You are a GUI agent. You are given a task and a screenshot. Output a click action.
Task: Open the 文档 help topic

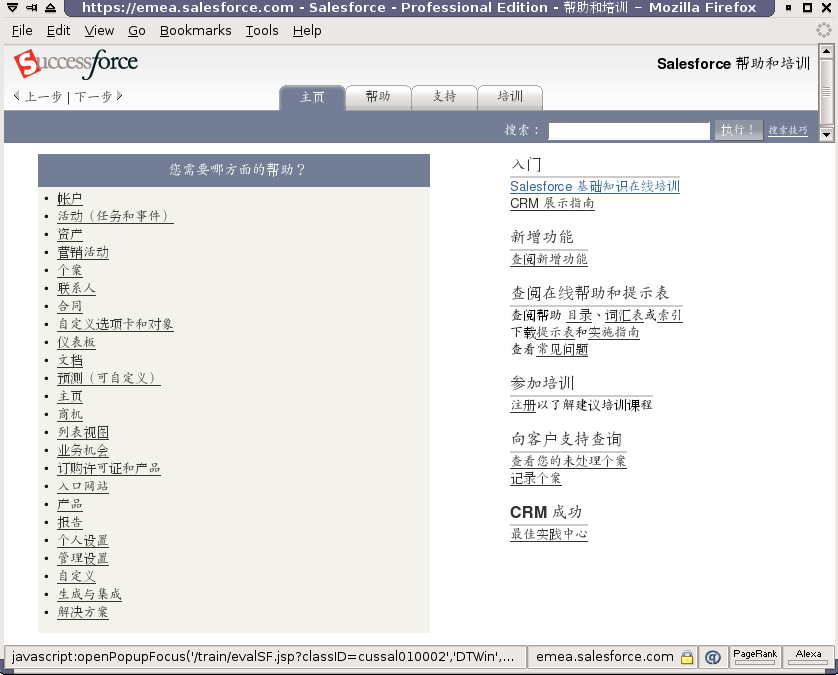click(70, 360)
